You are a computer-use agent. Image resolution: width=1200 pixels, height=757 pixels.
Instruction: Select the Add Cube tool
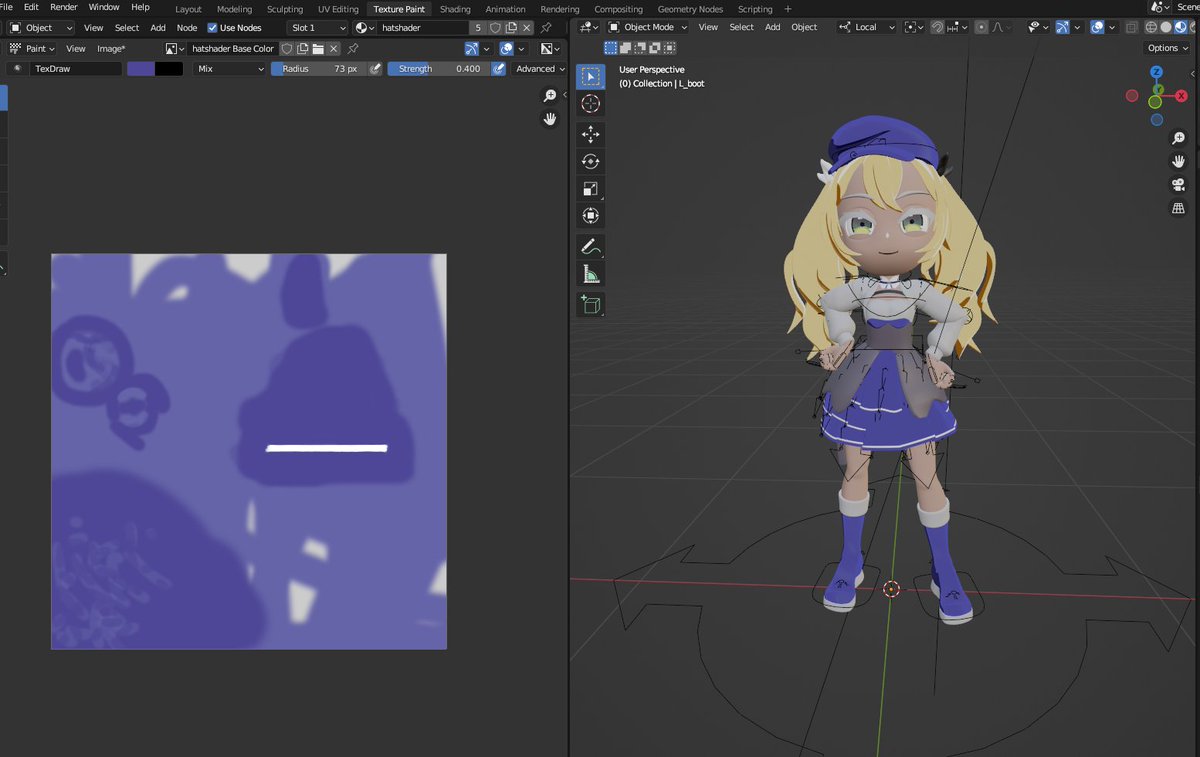coord(591,304)
